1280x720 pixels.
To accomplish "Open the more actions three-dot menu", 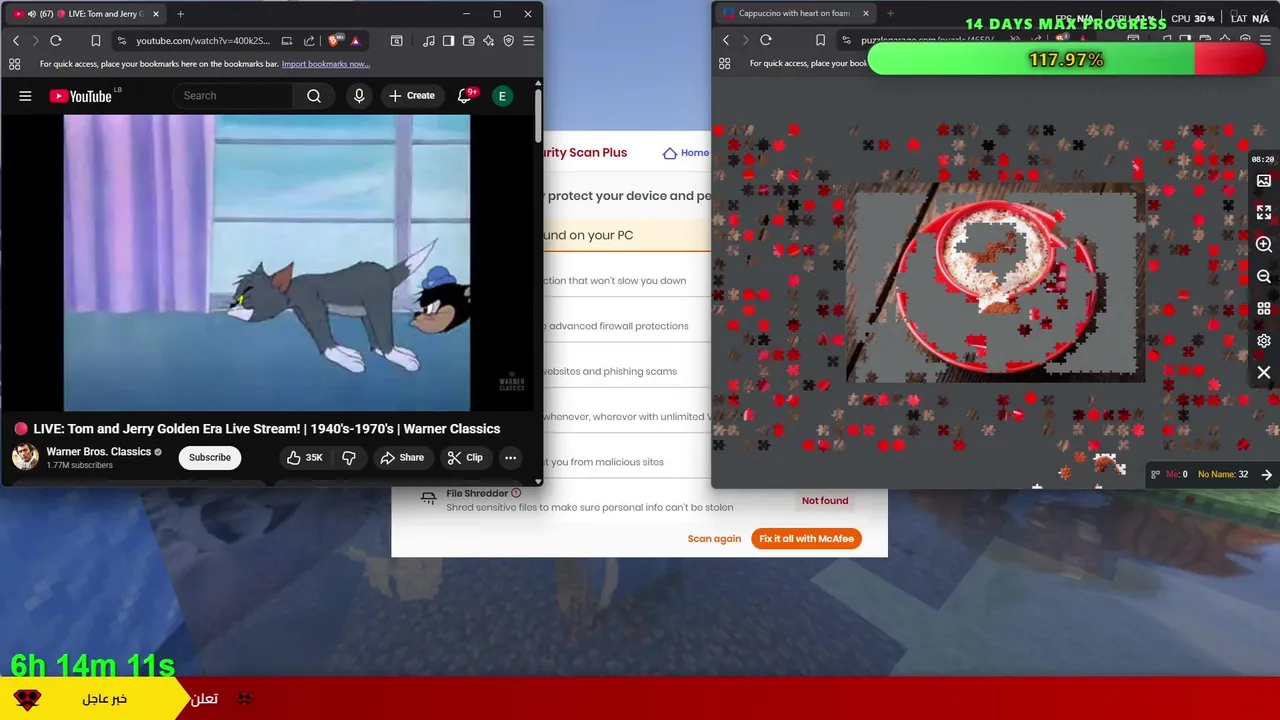I will coord(510,458).
